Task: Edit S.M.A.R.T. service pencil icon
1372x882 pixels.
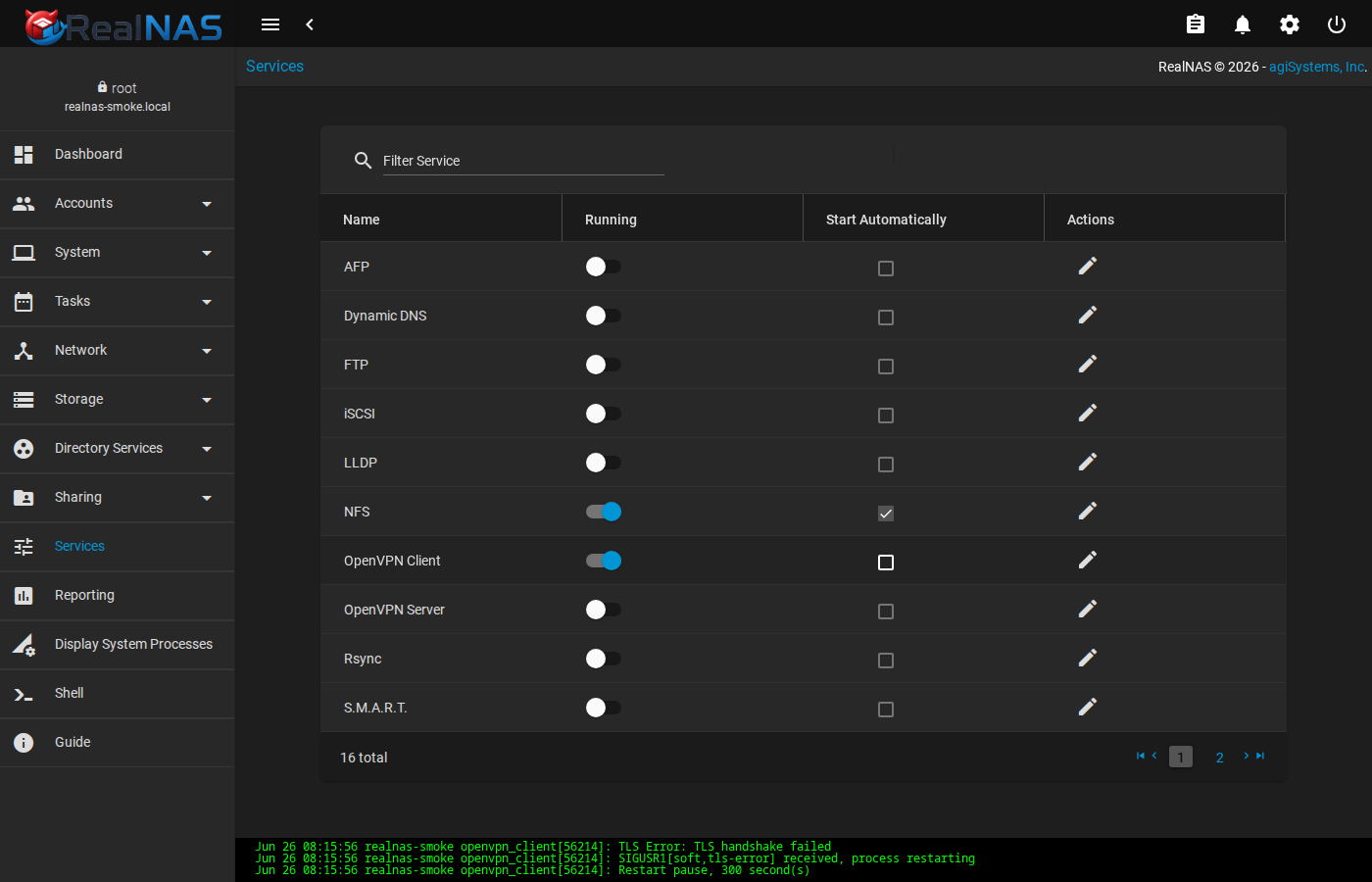Action: click(1088, 707)
